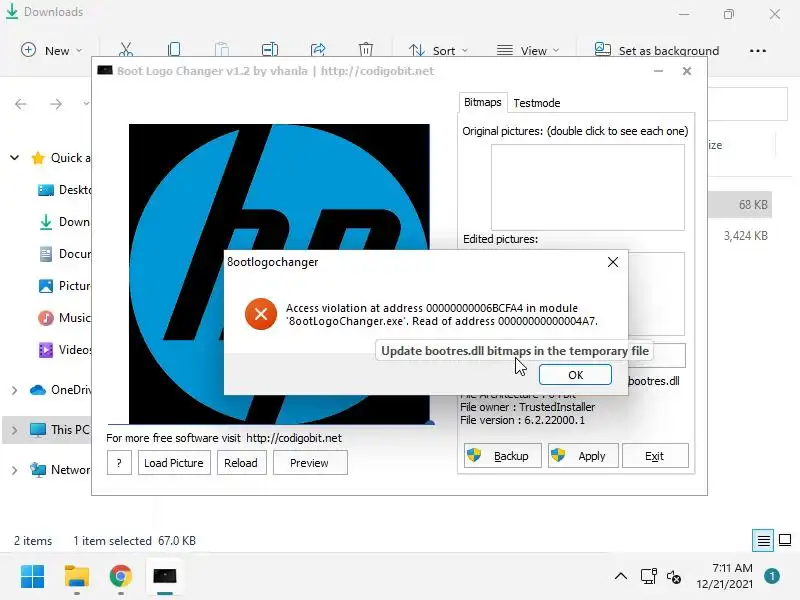Viewport: 800px width, 600px height.
Task: Select Desktop in navigation pane
Action: [x=64, y=190]
